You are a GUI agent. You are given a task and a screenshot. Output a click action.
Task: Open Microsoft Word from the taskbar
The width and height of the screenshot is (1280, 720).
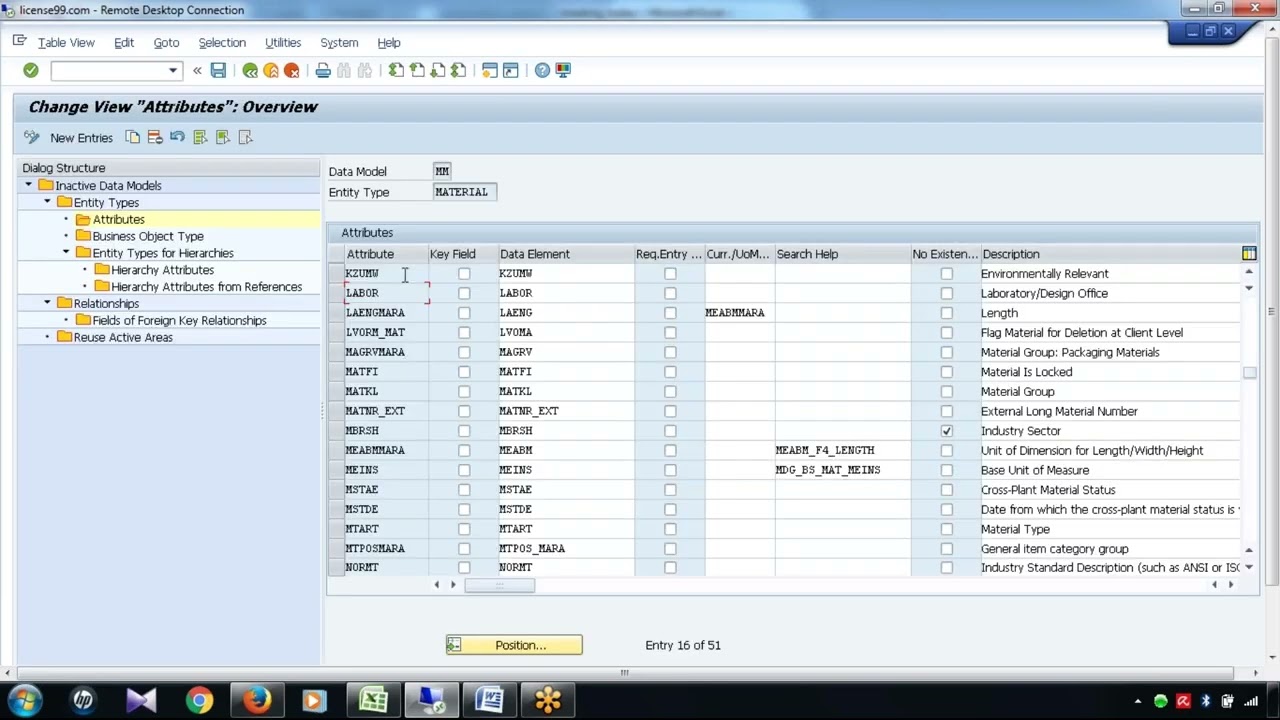[489, 700]
